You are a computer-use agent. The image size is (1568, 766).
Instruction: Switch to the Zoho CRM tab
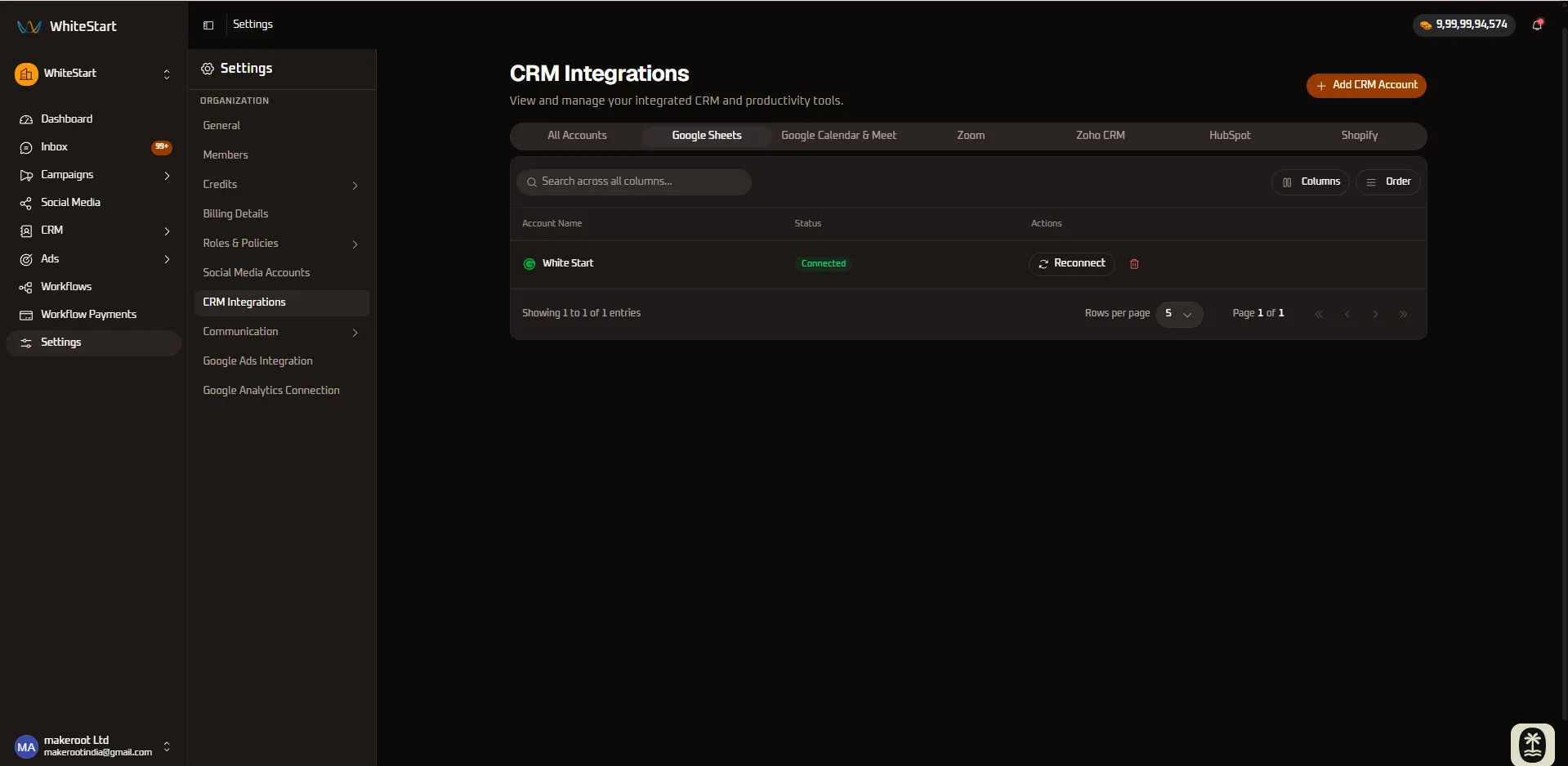click(x=1100, y=136)
